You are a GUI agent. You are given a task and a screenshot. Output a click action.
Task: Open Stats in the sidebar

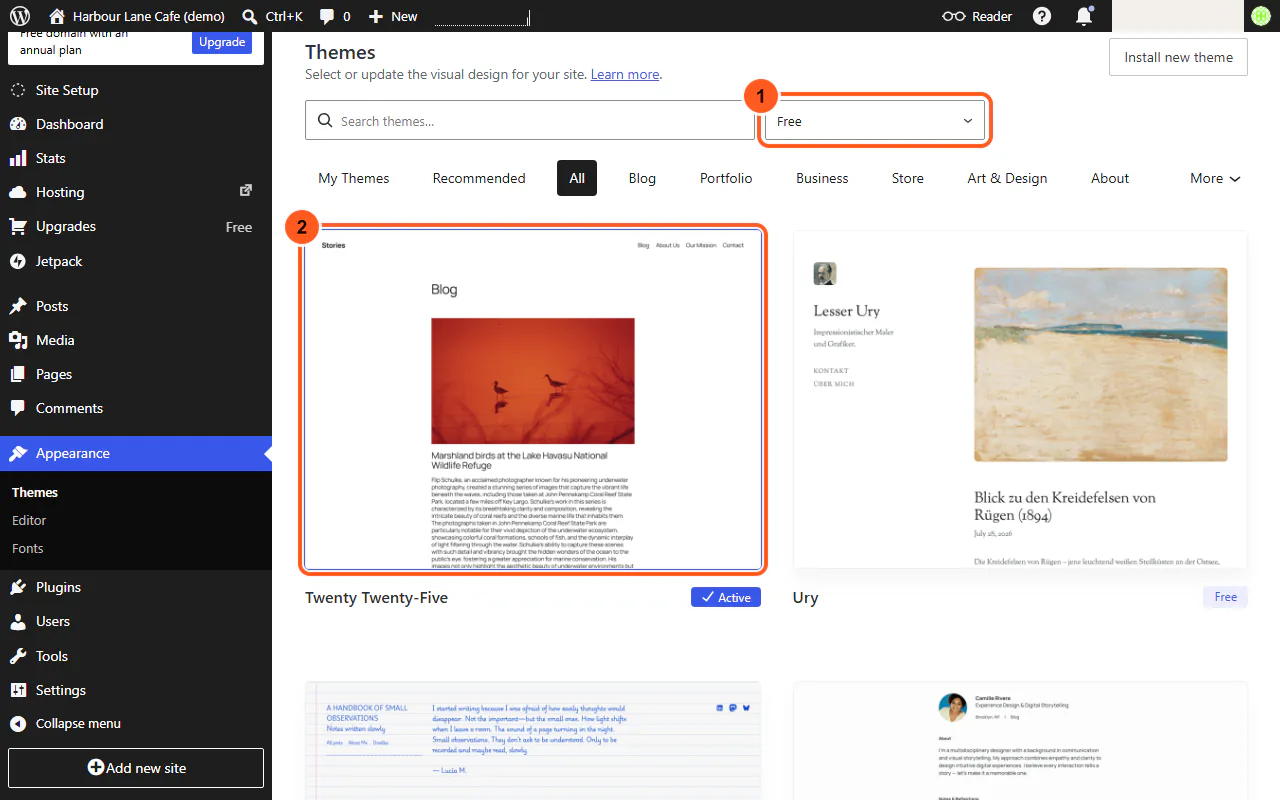pyautogui.click(x=136, y=158)
